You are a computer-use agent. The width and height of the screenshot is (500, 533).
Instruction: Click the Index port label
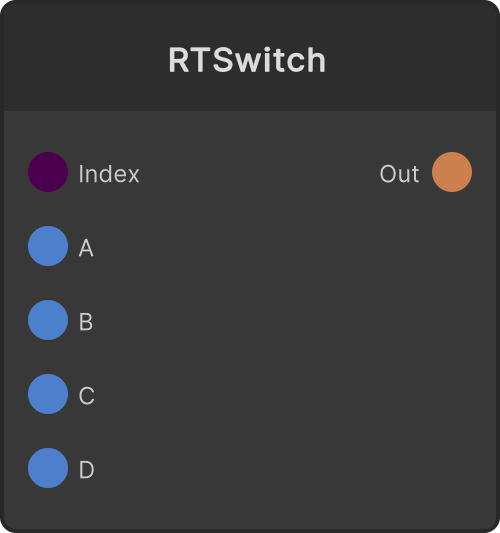[x=109, y=174]
